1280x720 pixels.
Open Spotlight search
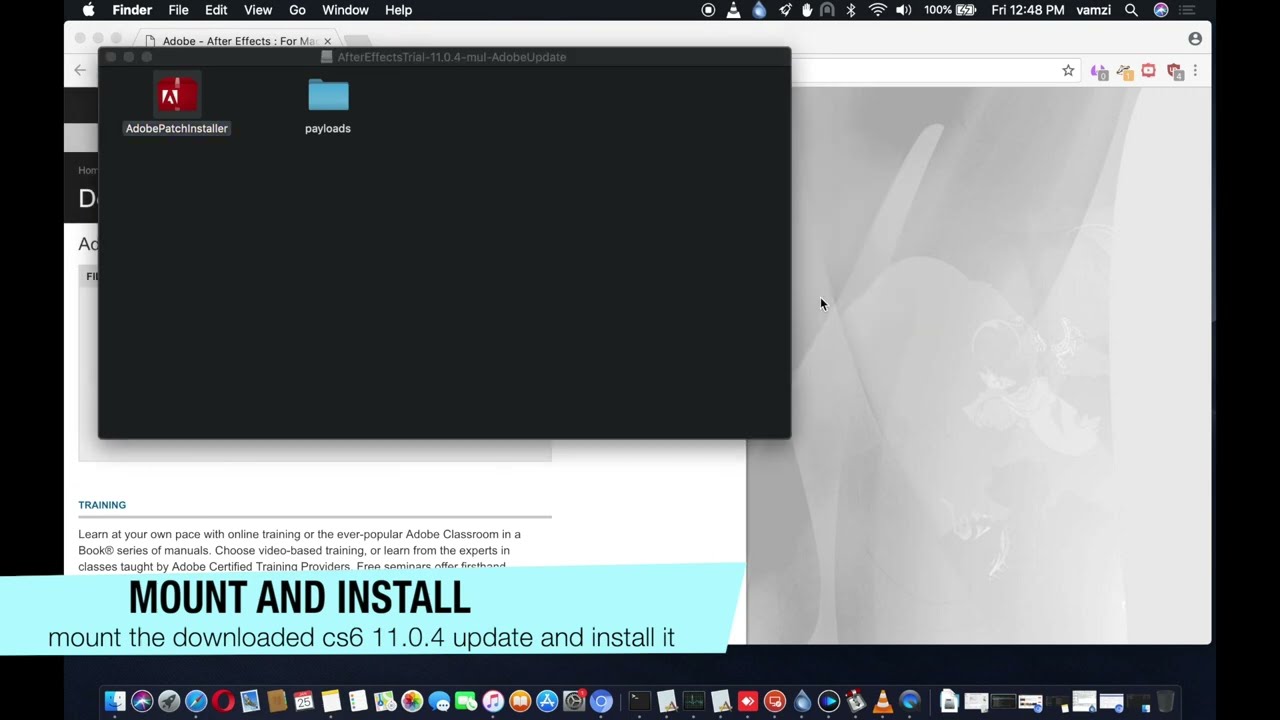[1131, 10]
